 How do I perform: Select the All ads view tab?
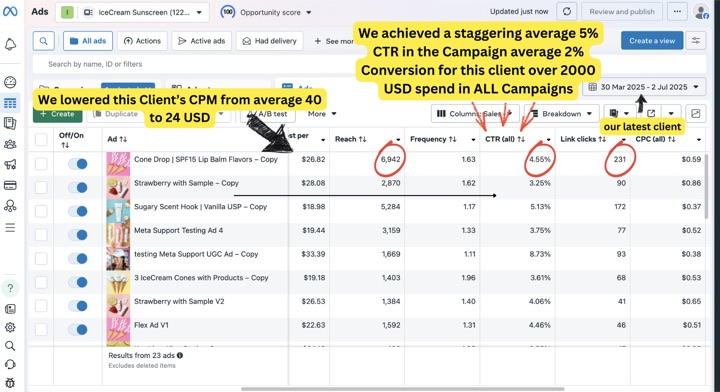pyautogui.click(x=88, y=41)
